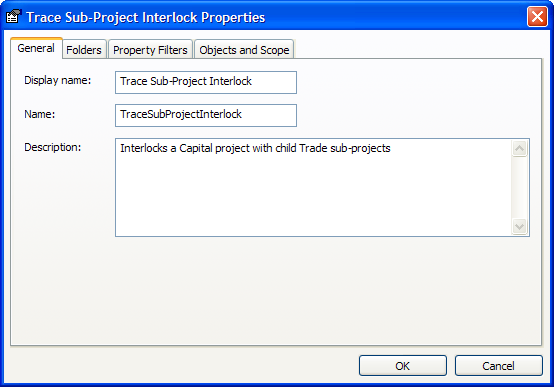Screen dimensions: 554x387
Task: Click the Name label
Action: [x=40, y=114]
